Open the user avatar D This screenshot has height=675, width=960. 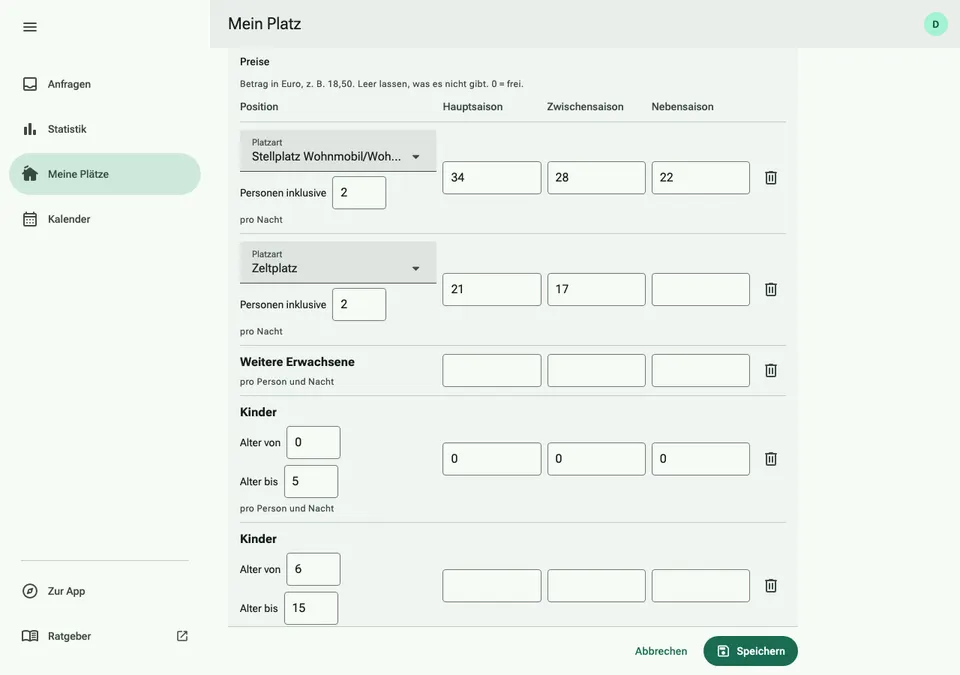click(935, 25)
